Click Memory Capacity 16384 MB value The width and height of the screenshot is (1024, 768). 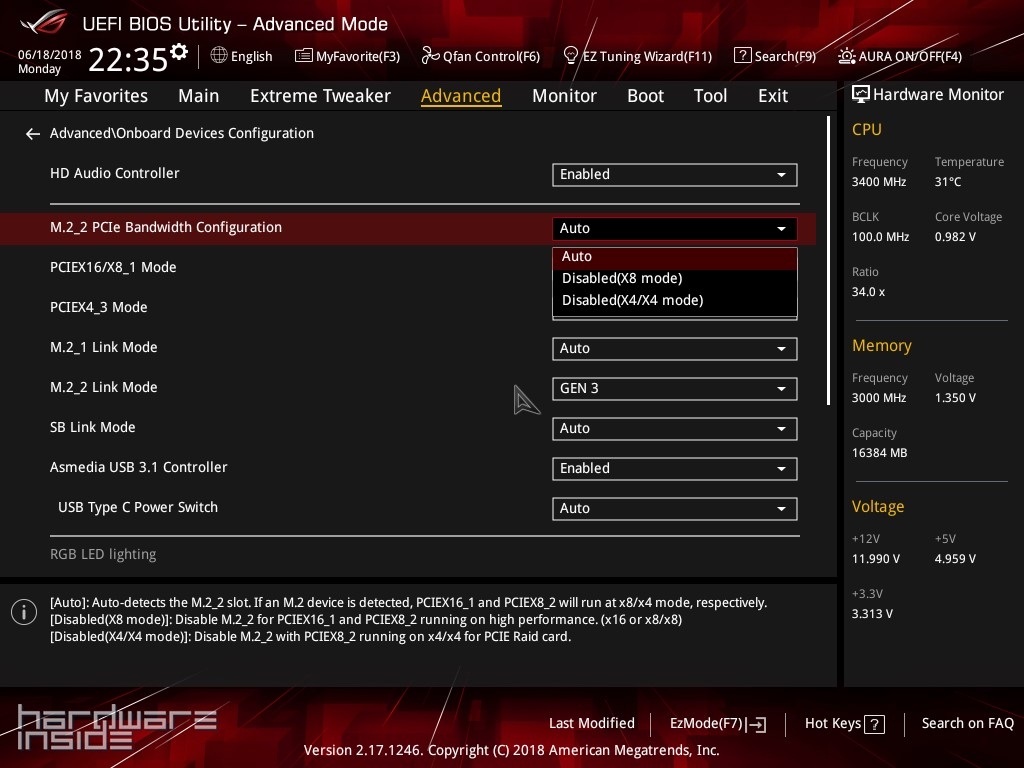pos(879,453)
